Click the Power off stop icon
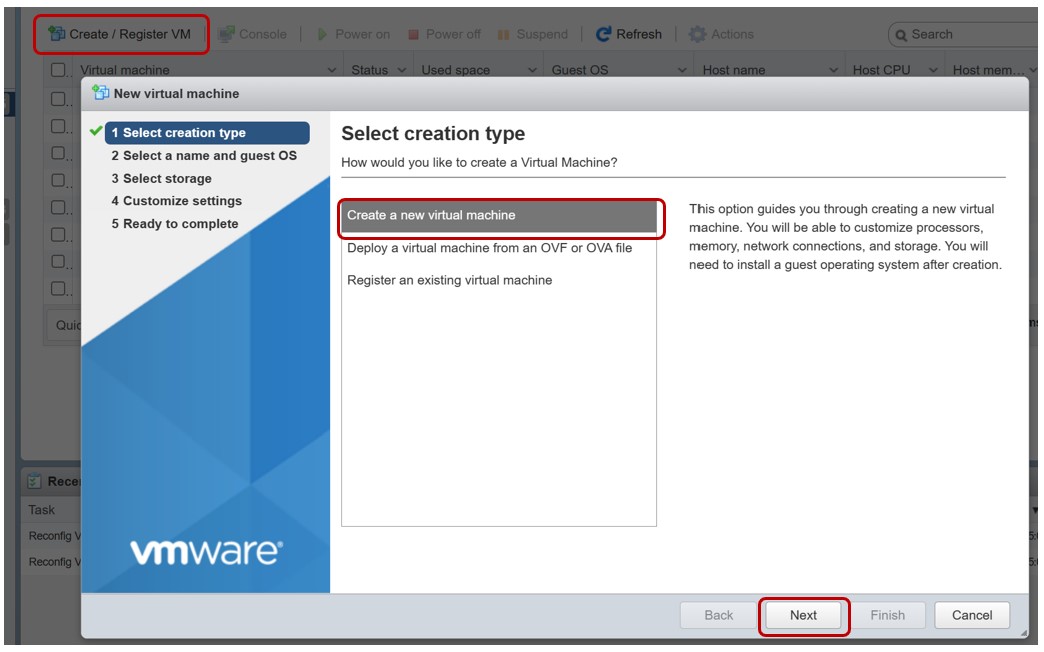This screenshot has height=652, width=1044. (x=413, y=34)
